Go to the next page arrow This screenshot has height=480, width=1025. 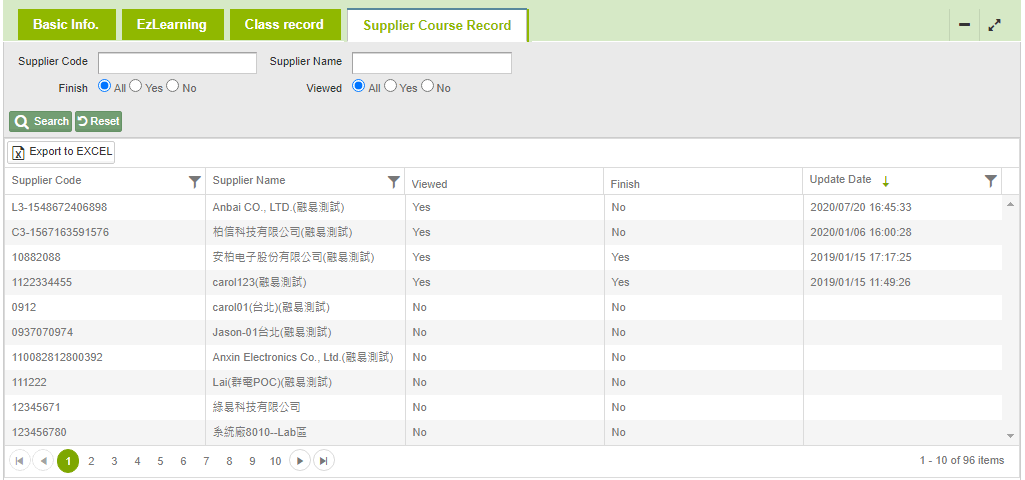[x=300, y=461]
